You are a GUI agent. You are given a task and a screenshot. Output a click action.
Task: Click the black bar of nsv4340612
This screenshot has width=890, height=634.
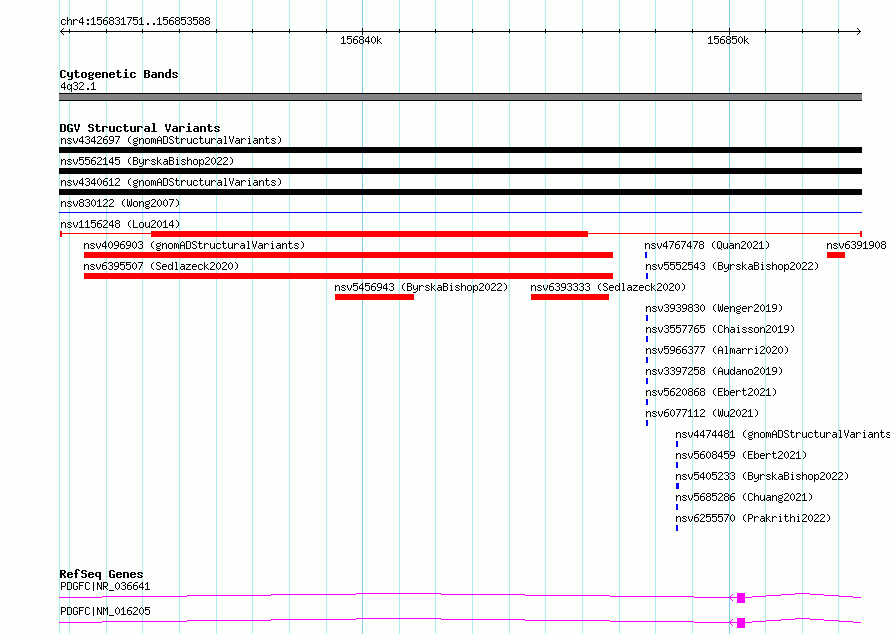[460, 192]
